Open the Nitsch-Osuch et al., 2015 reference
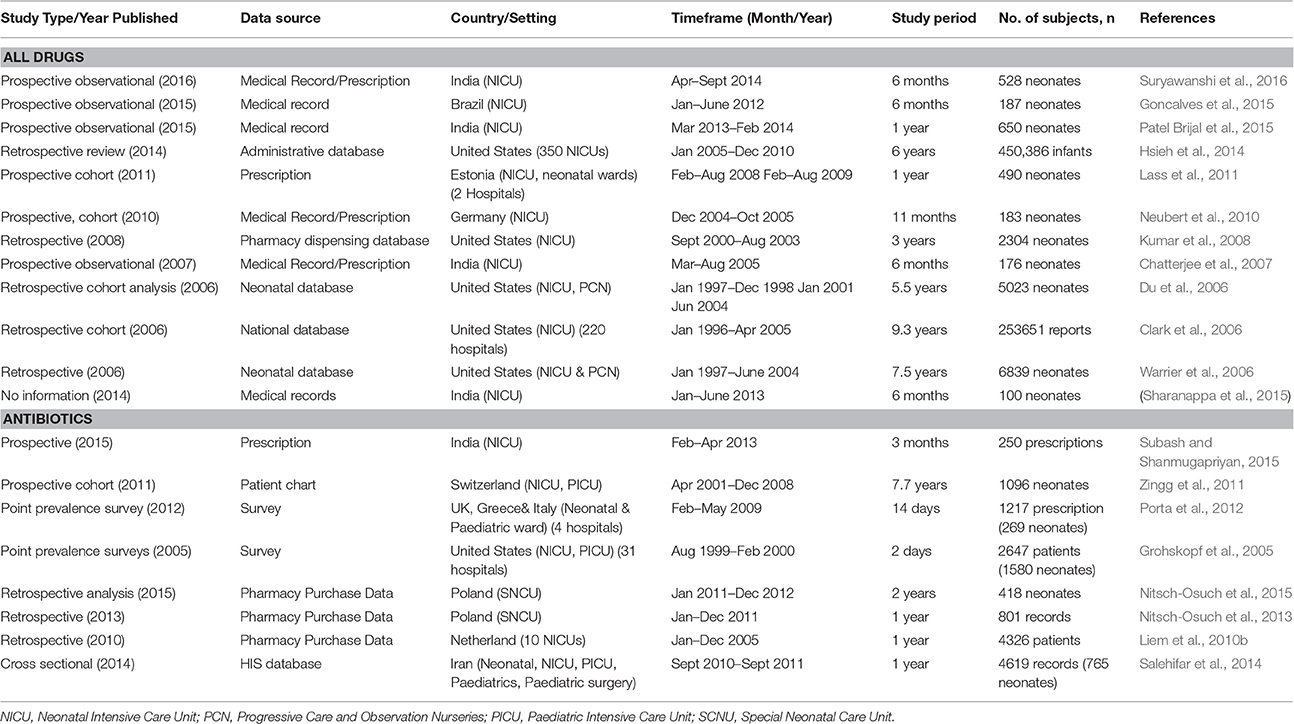This screenshot has height=724, width=1294. tap(1216, 593)
